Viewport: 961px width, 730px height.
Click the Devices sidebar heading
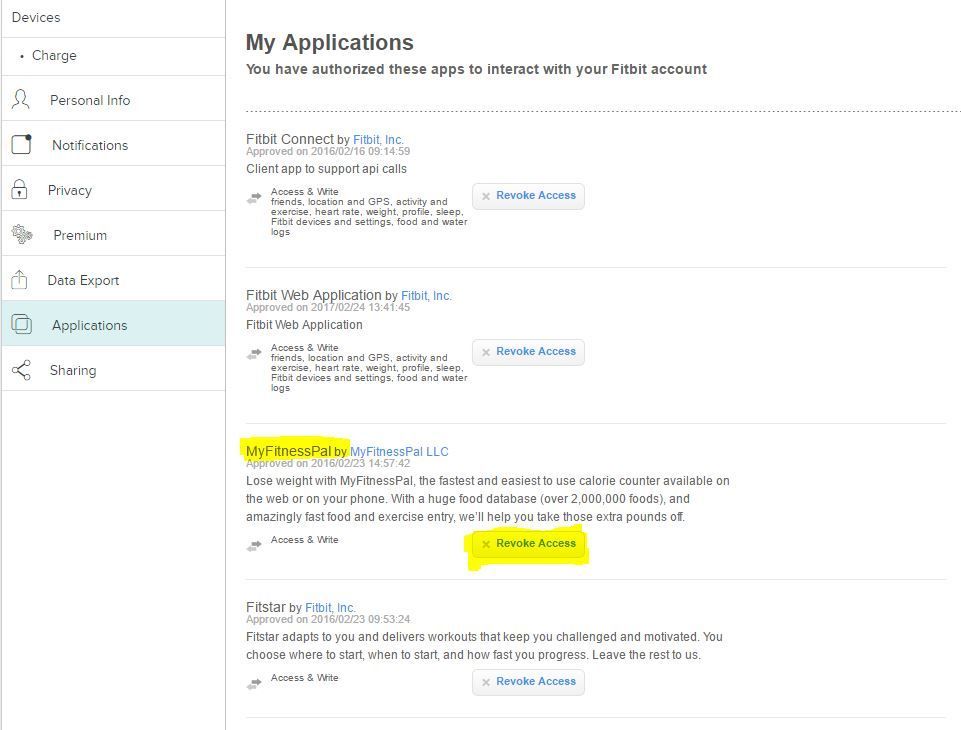coord(36,17)
